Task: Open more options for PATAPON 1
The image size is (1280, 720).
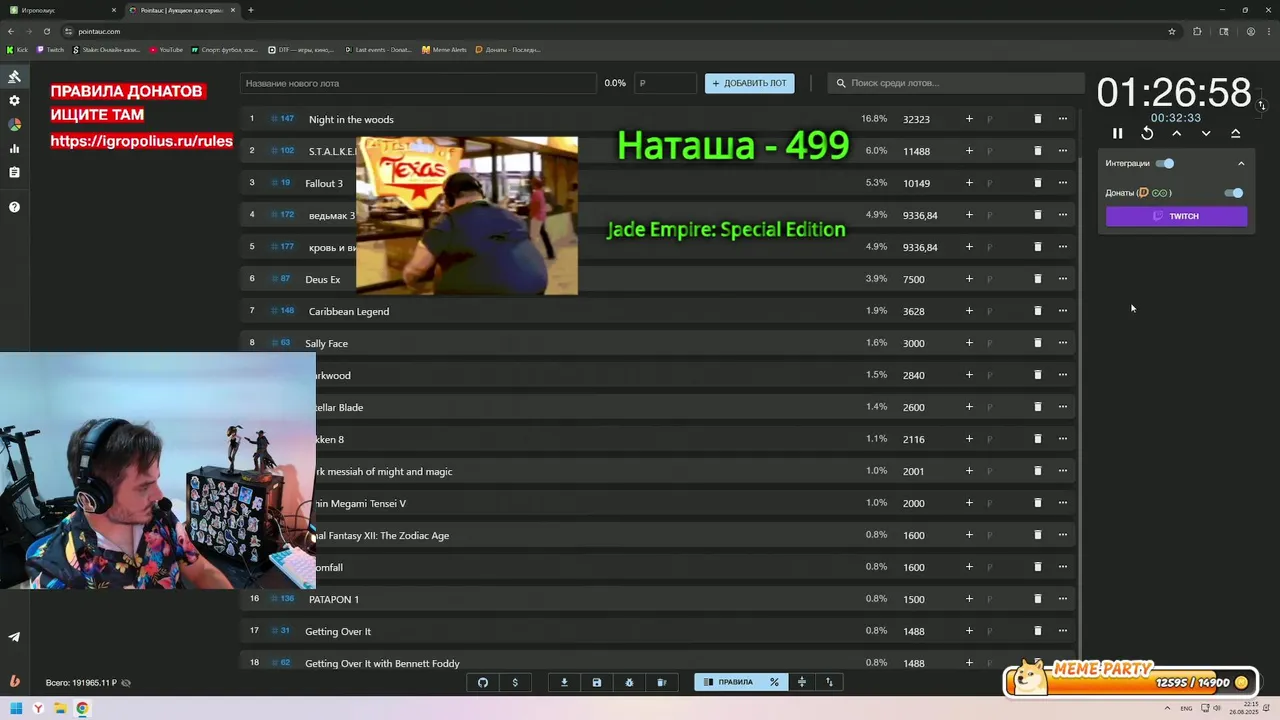Action: click(1063, 599)
